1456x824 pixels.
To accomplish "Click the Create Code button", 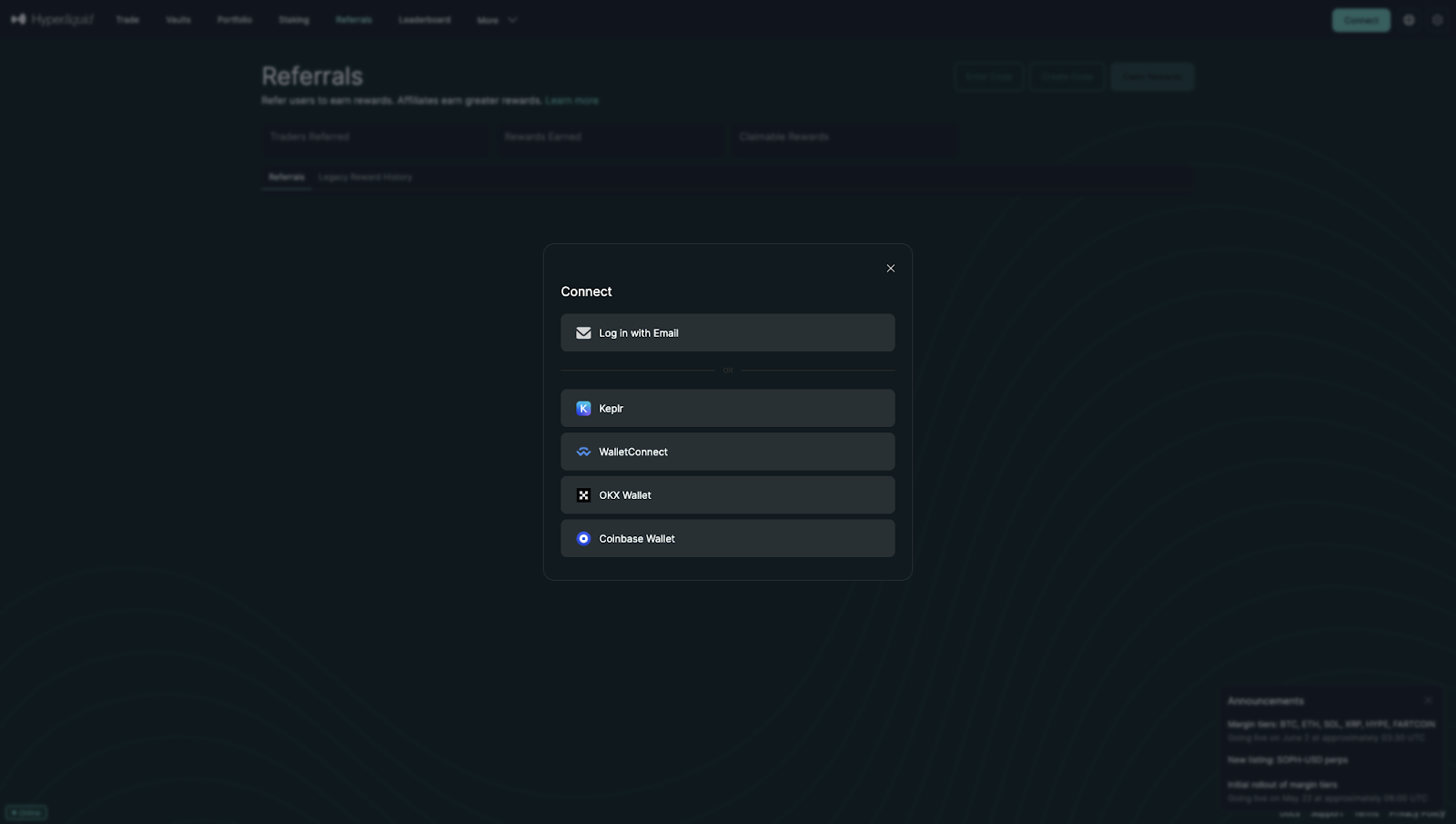I will pyautogui.click(x=1066, y=76).
